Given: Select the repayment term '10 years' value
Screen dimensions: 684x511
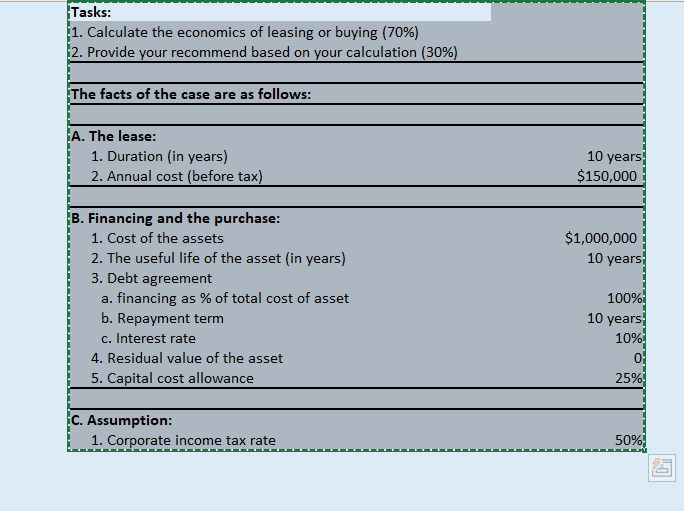Looking at the screenshot, I should (x=614, y=319).
